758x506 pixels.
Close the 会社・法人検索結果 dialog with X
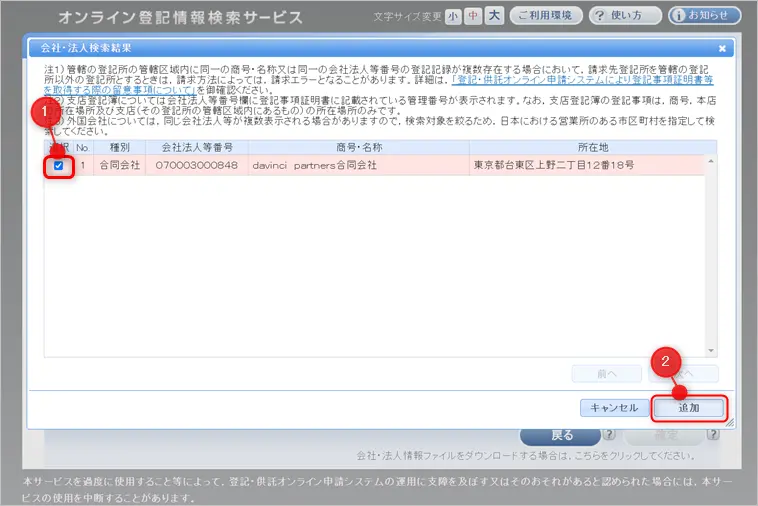click(x=722, y=48)
